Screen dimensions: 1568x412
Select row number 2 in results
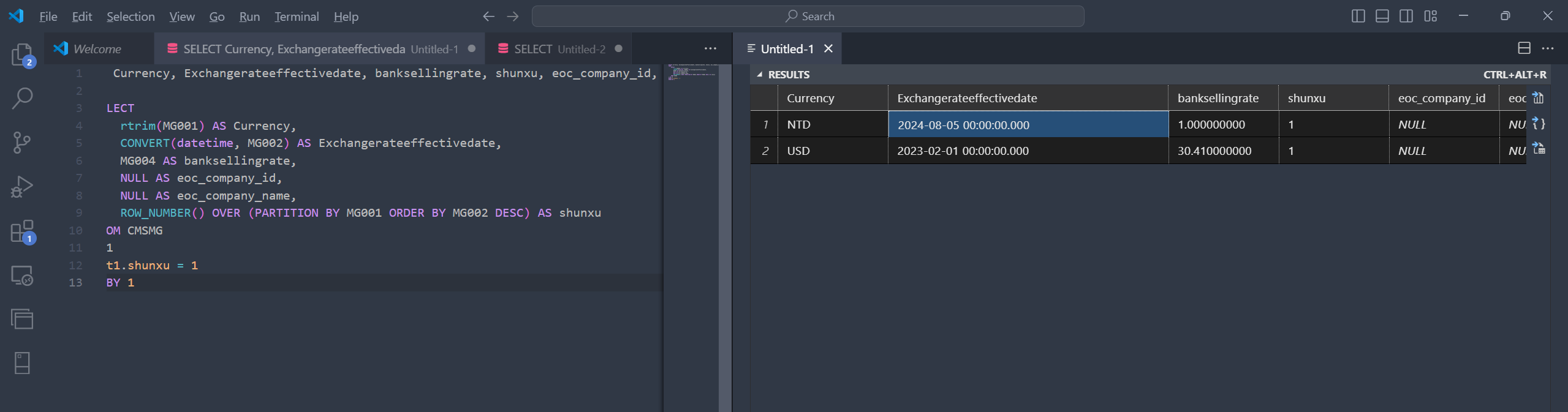(x=765, y=151)
